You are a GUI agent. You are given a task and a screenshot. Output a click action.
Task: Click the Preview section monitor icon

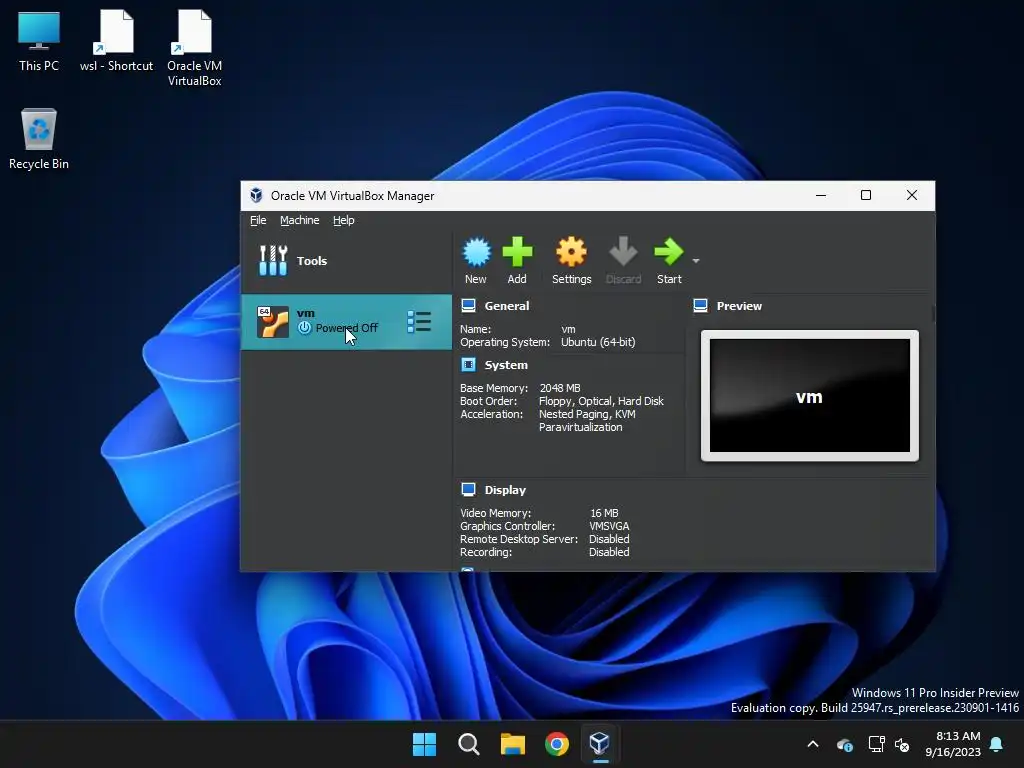tap(701, 305)
